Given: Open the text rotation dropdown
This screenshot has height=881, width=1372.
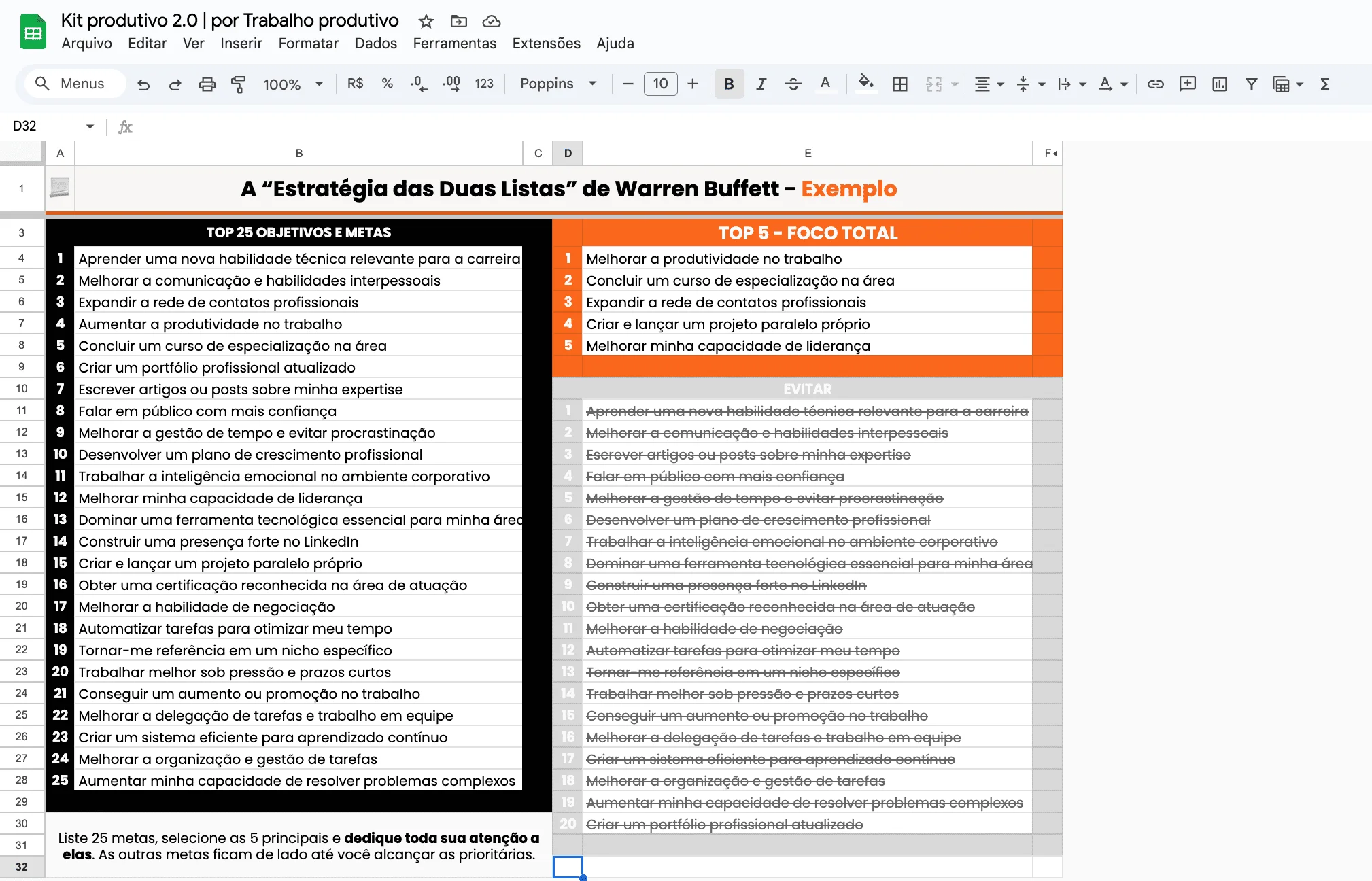Looking at the screenshot, I should pyautogui.click(x=1113, y=84).
